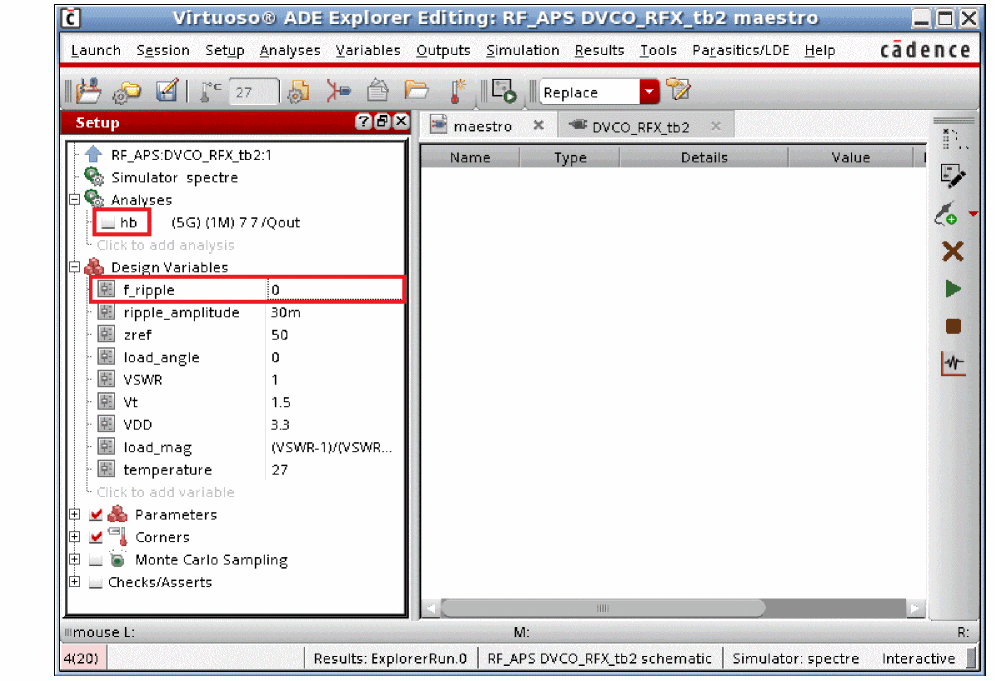
Task: Click the Setup panel help question icon
Action: tap(363, 121)
